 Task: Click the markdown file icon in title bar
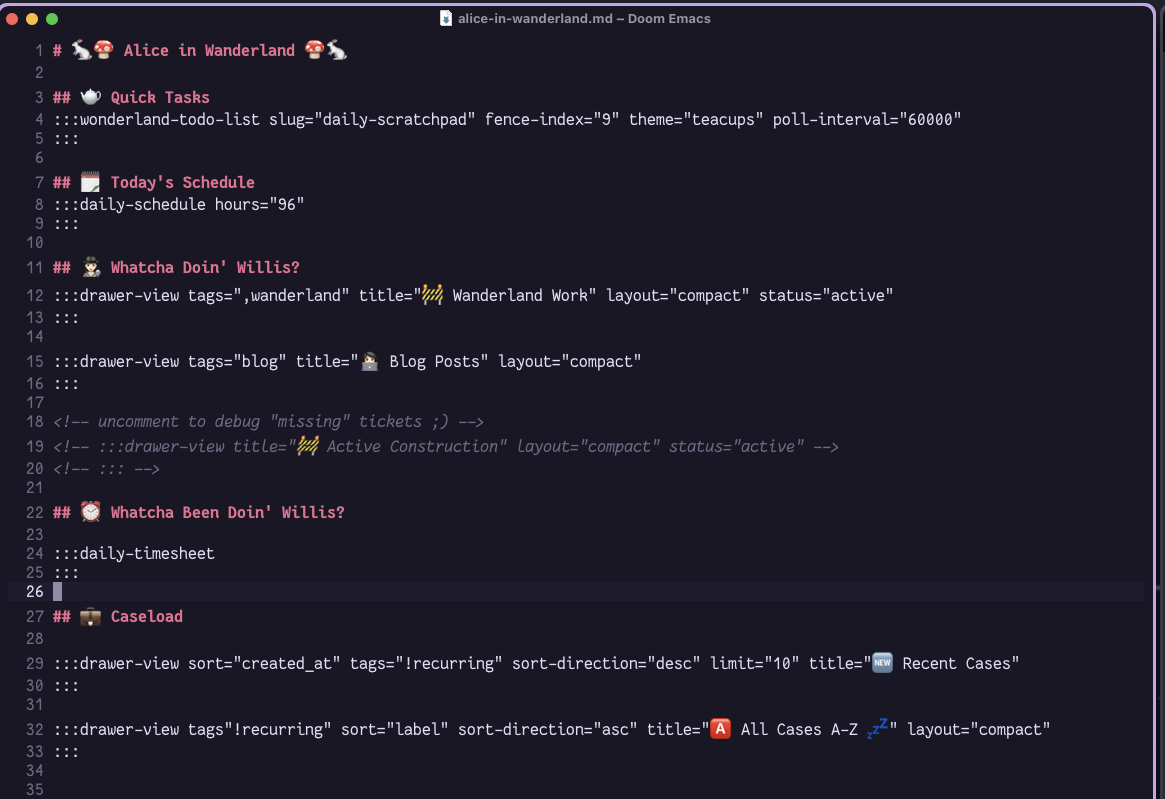pyautogui.click(x=446, y=18)
